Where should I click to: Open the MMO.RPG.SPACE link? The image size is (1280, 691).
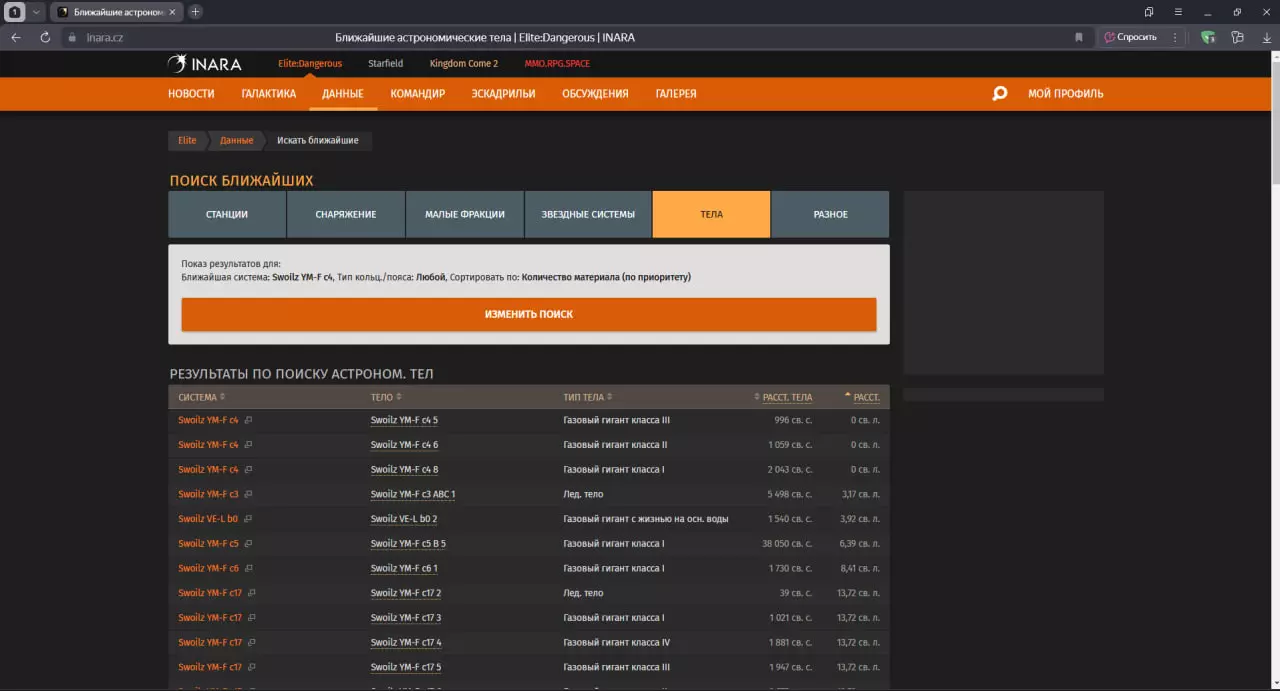pyautogui.click(x=557, y=63)
